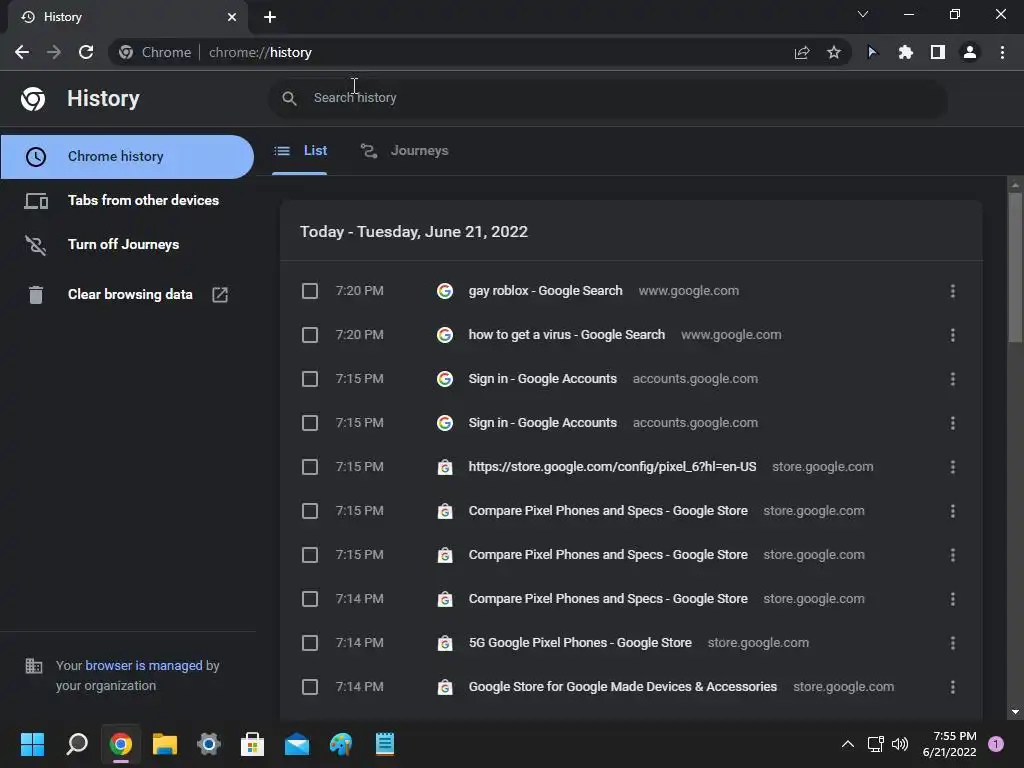Open File Explorer from taskbar
Image resolution: width=1024 pixels, height=768 pixels.
(165, 744)
